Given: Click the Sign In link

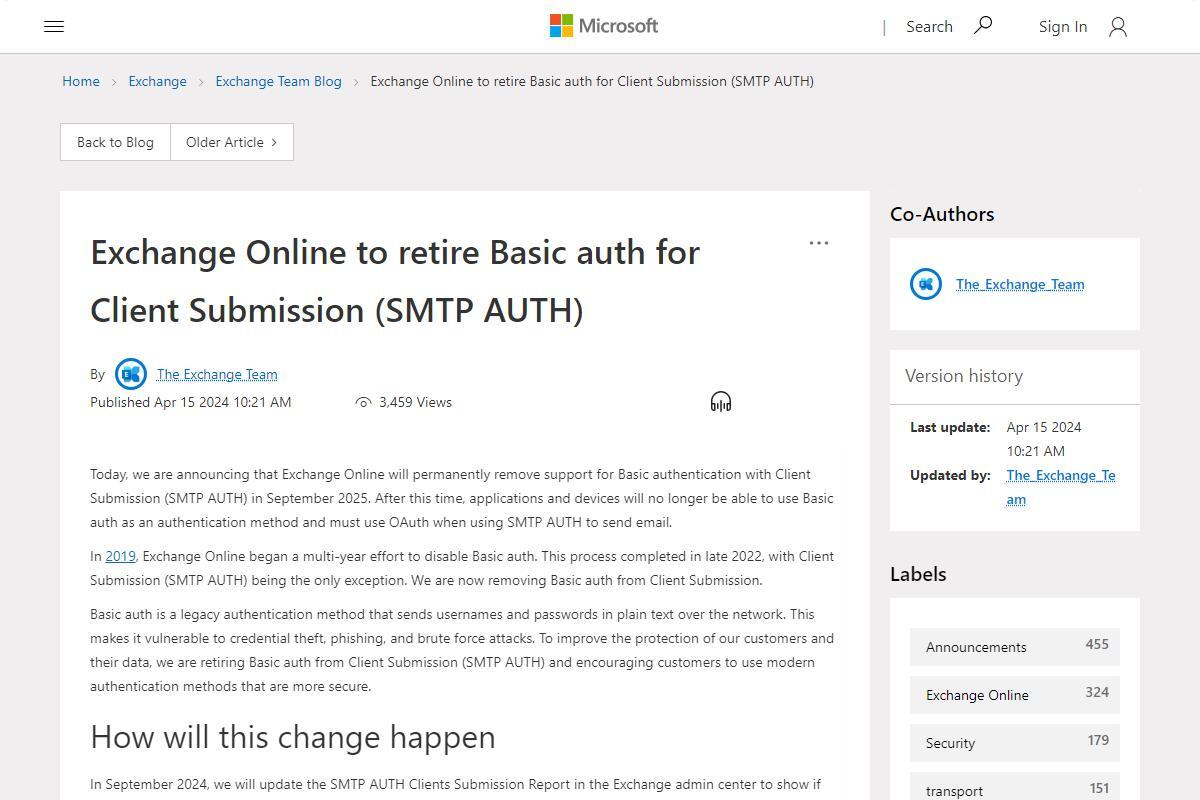Looking at the screenshot, I should [x=1063, y=27].
